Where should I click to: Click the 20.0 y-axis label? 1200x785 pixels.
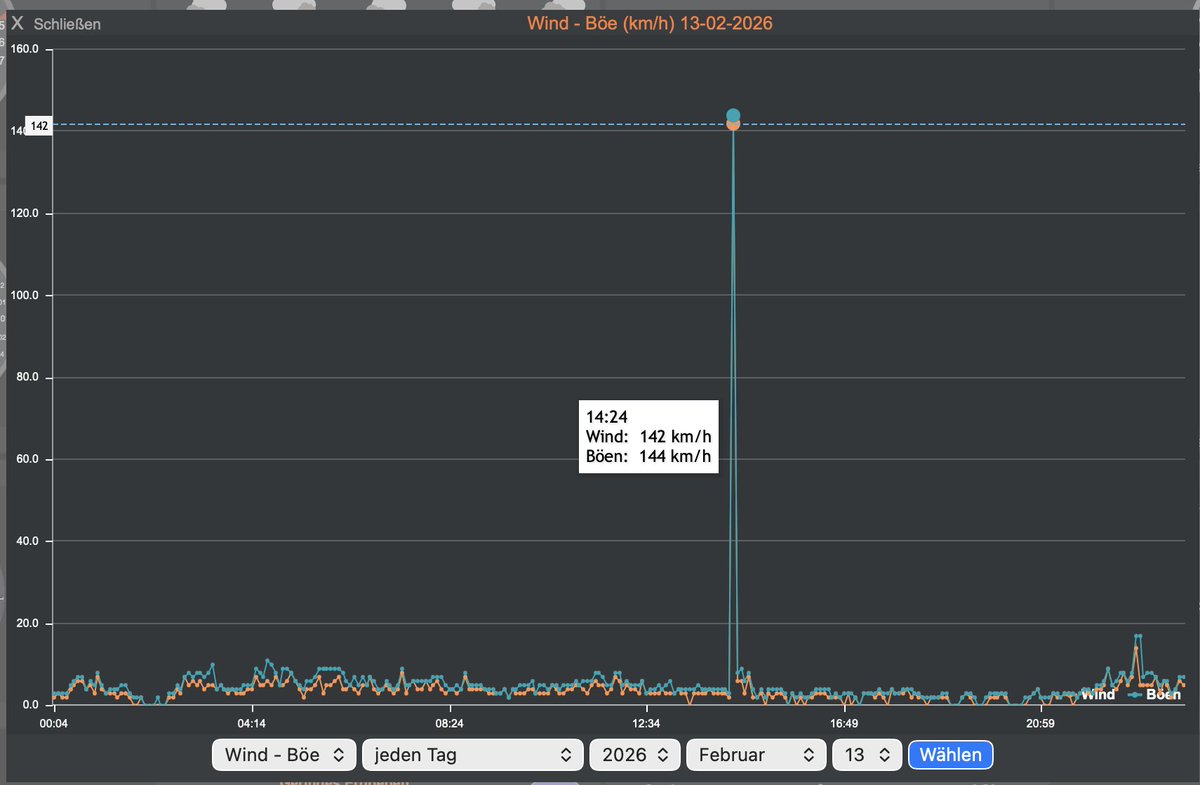[x=27, y=623]
